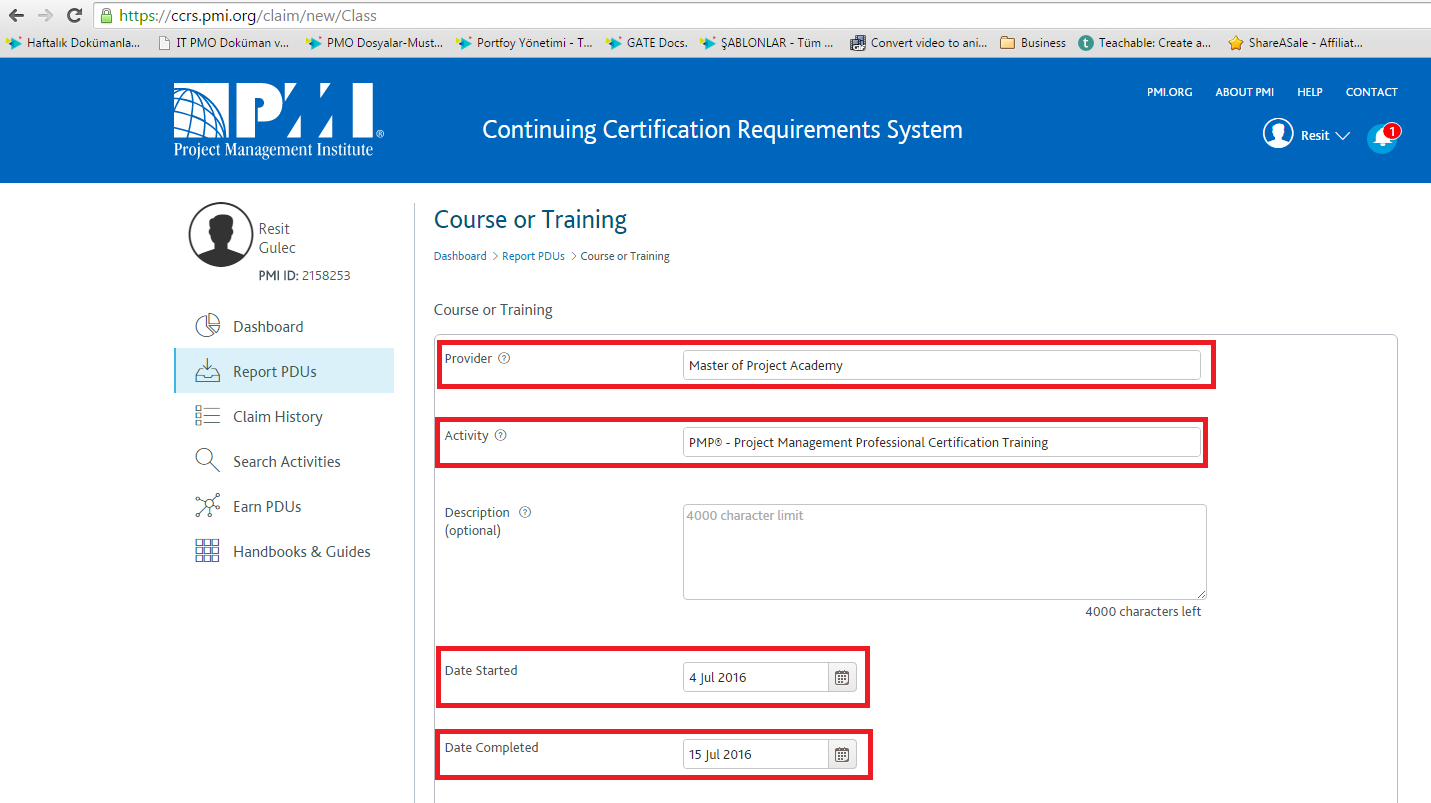Open the Teachable bookmark

pyautogui.click(x=1144, y=43)
